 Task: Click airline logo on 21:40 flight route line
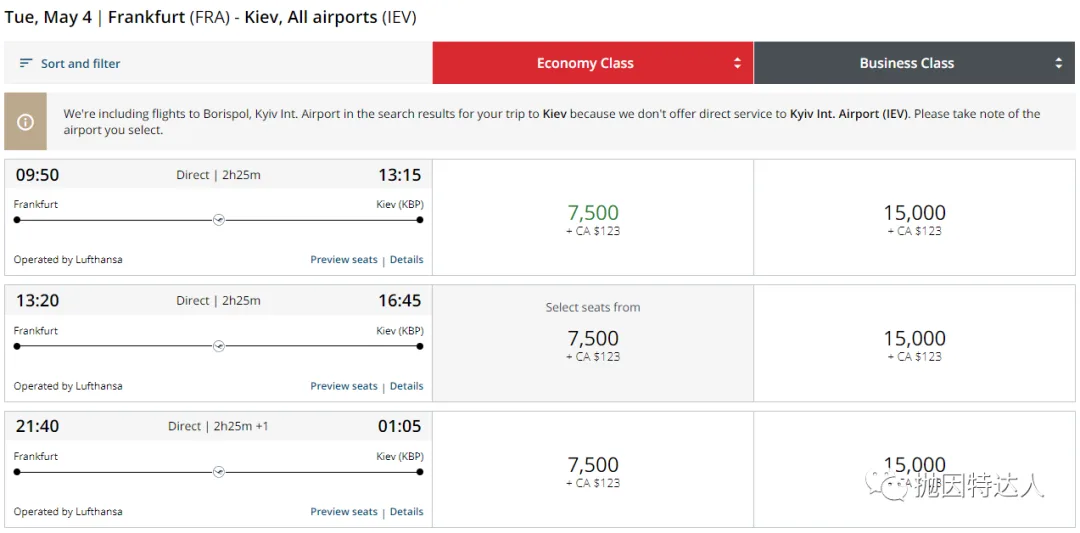(x=219, y=472)
